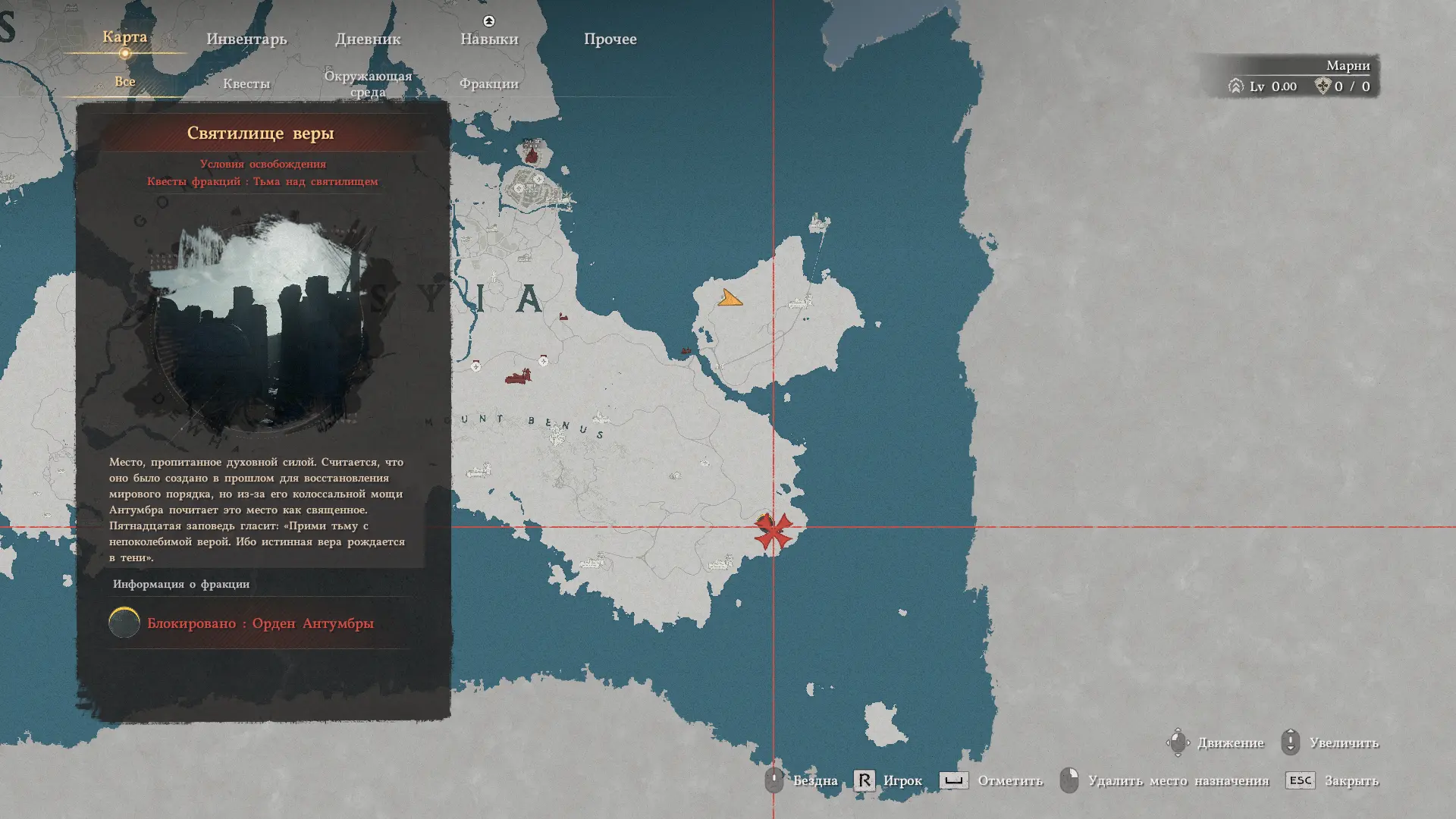This screenshot has height=819, width=1456.
Task: Filter map by Фракции
Action: [x=489, y=83]
